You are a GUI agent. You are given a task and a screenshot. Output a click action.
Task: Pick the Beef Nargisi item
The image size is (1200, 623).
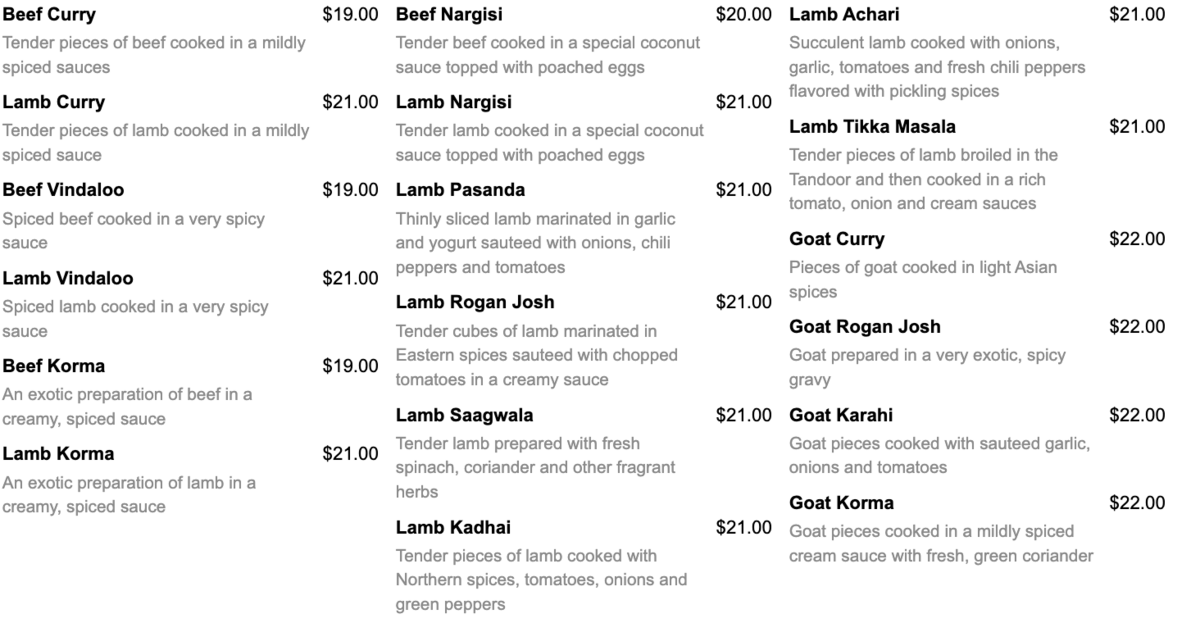coord(449,15)
